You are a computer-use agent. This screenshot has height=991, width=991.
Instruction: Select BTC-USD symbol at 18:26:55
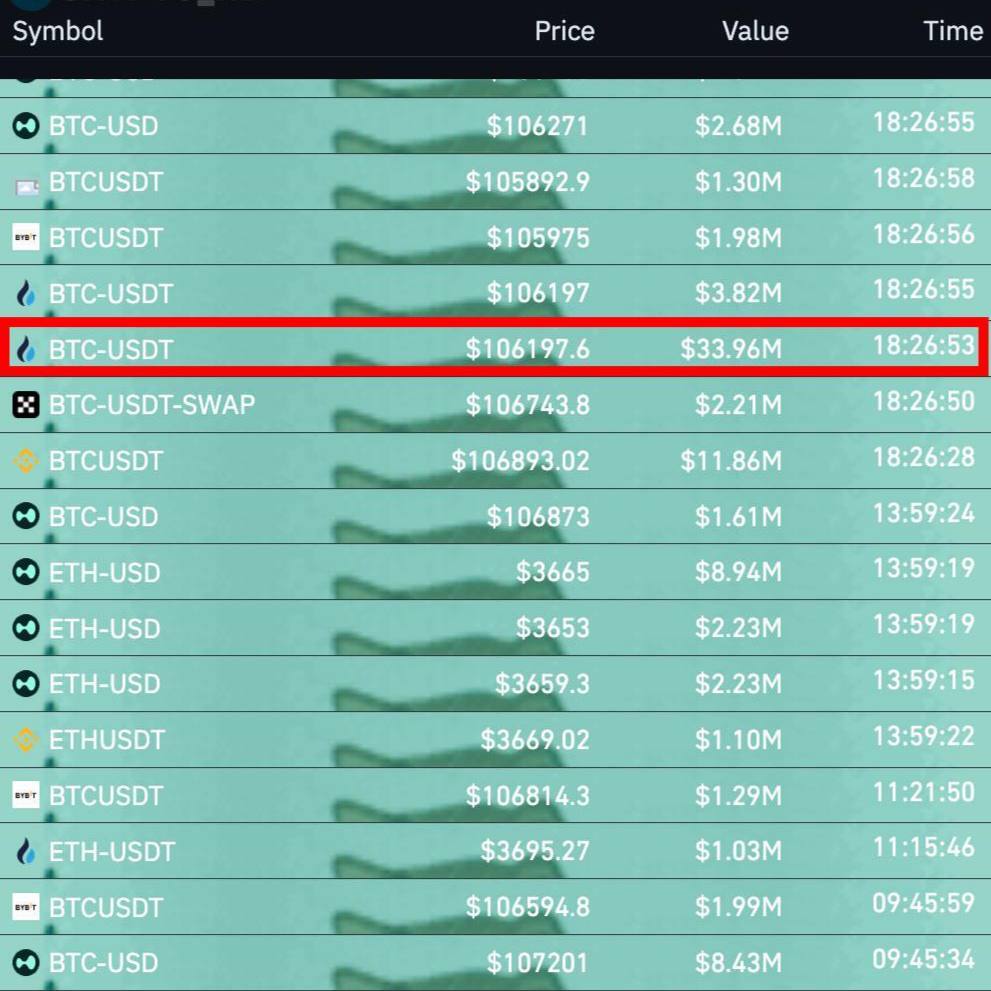tap(104, 126)
